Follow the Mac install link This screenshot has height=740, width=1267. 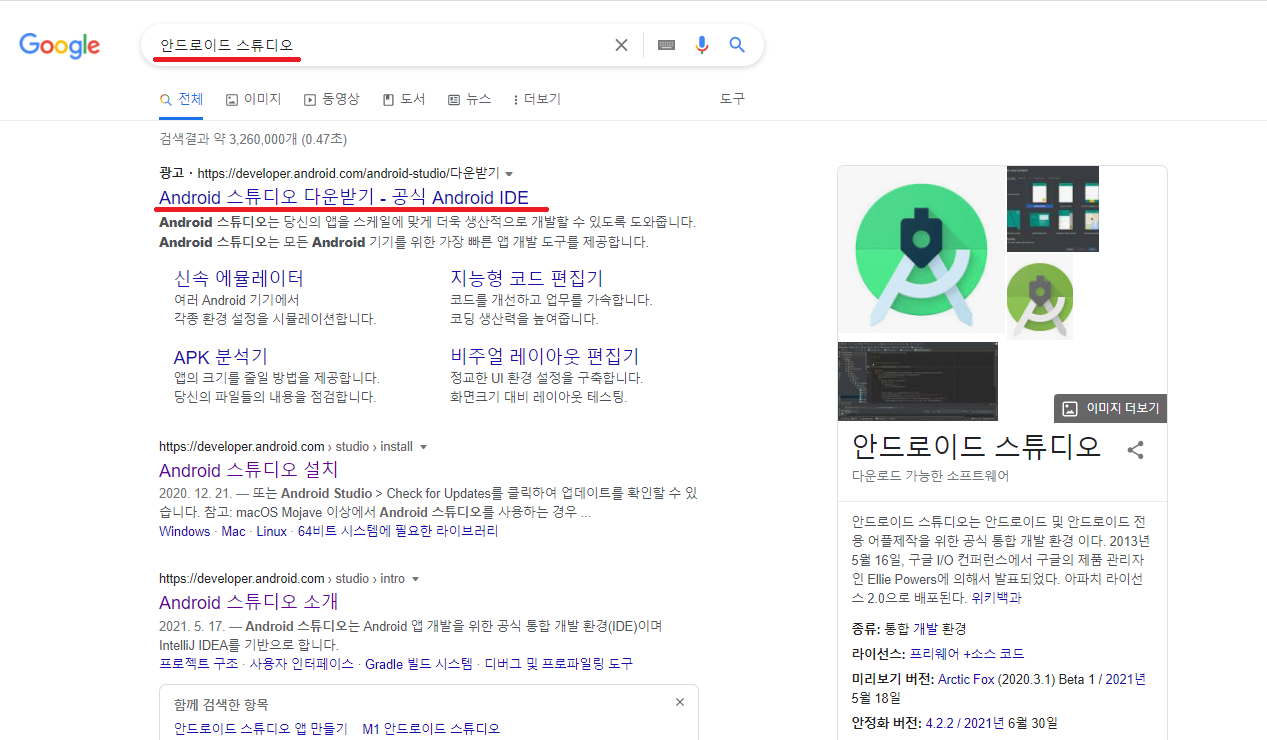[233, 531]
